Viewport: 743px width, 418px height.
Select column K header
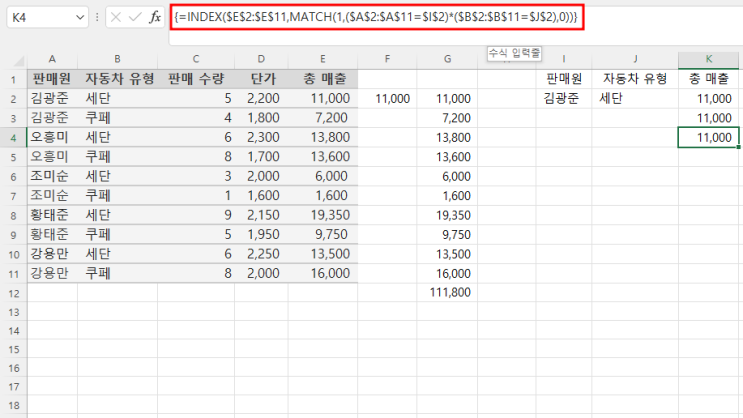coord(708,59)
